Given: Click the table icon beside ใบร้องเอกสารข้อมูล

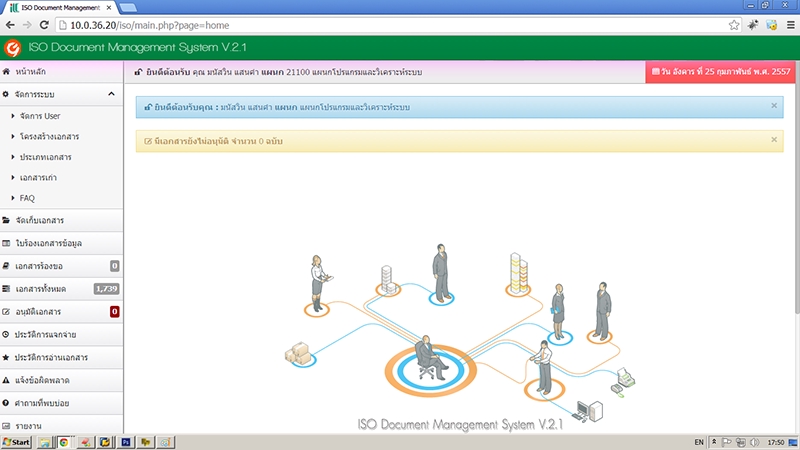Looking at the screenshot, I should [6, 243].
